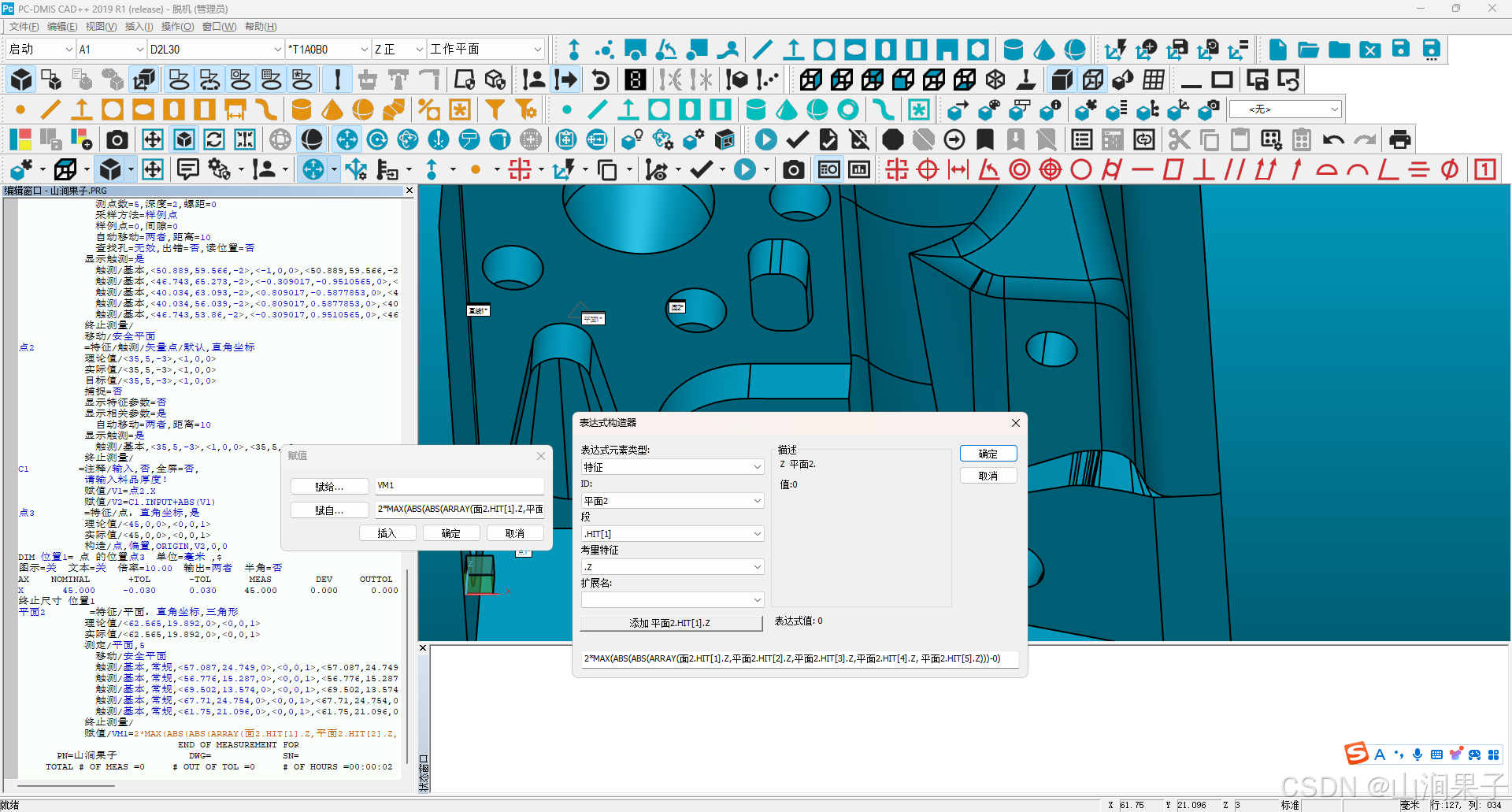Click the red parallelism dimension icon
The image size is (1512, 812).
[1235, 169]
